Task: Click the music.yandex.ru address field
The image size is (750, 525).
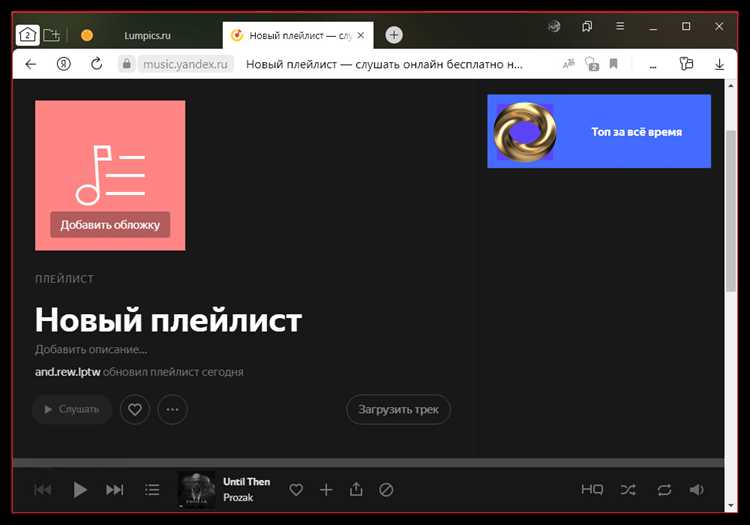Action: pos(186,64)
